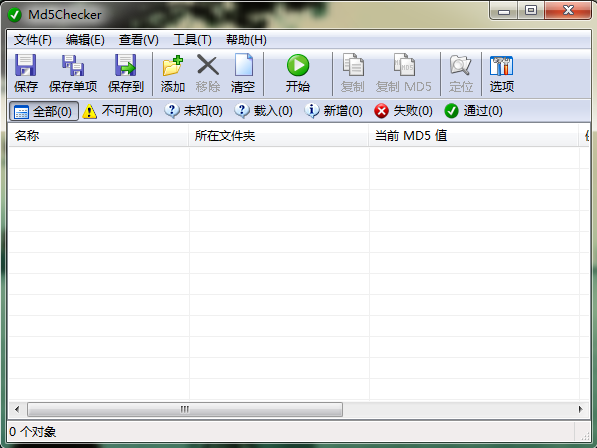Open the 文件(F) menu
This screenshot has height=448, width=597.
33,40
